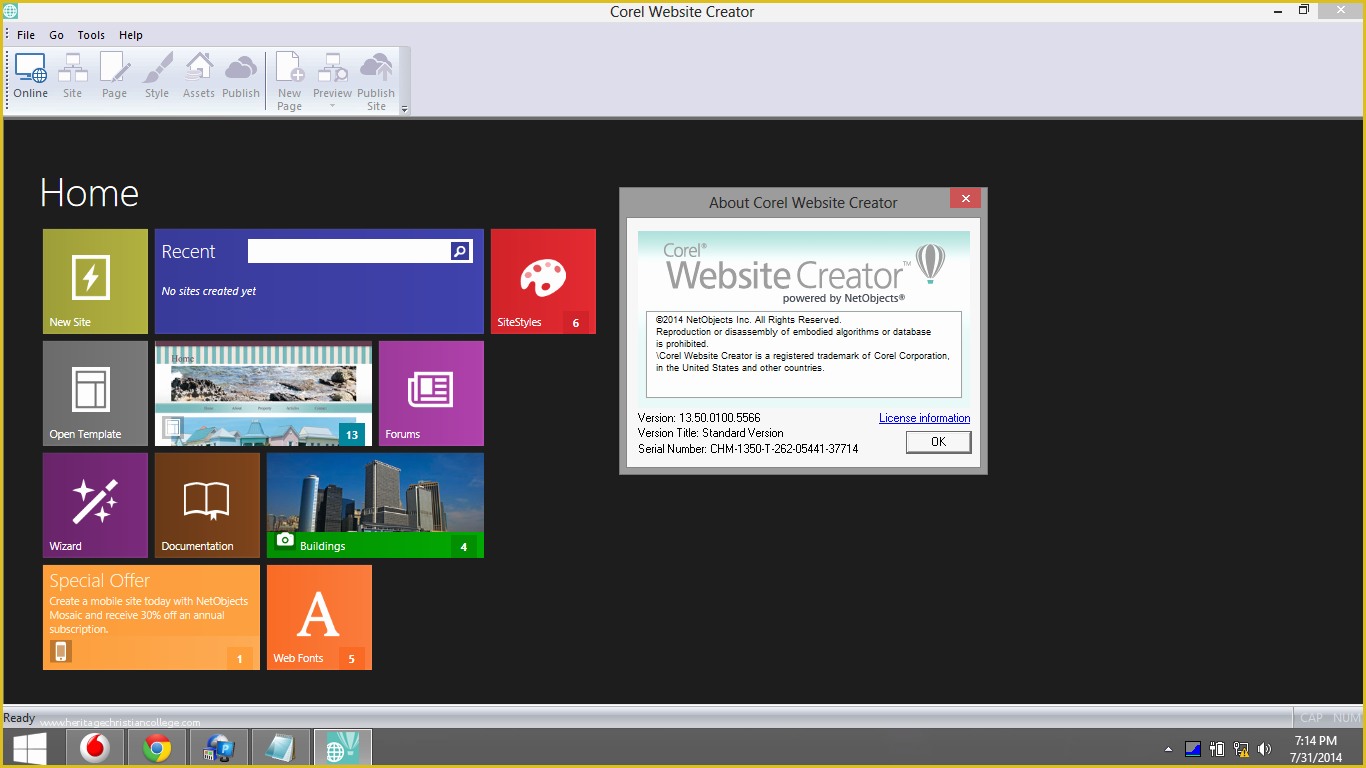Click the network status tray icon

pos(1241,749)
